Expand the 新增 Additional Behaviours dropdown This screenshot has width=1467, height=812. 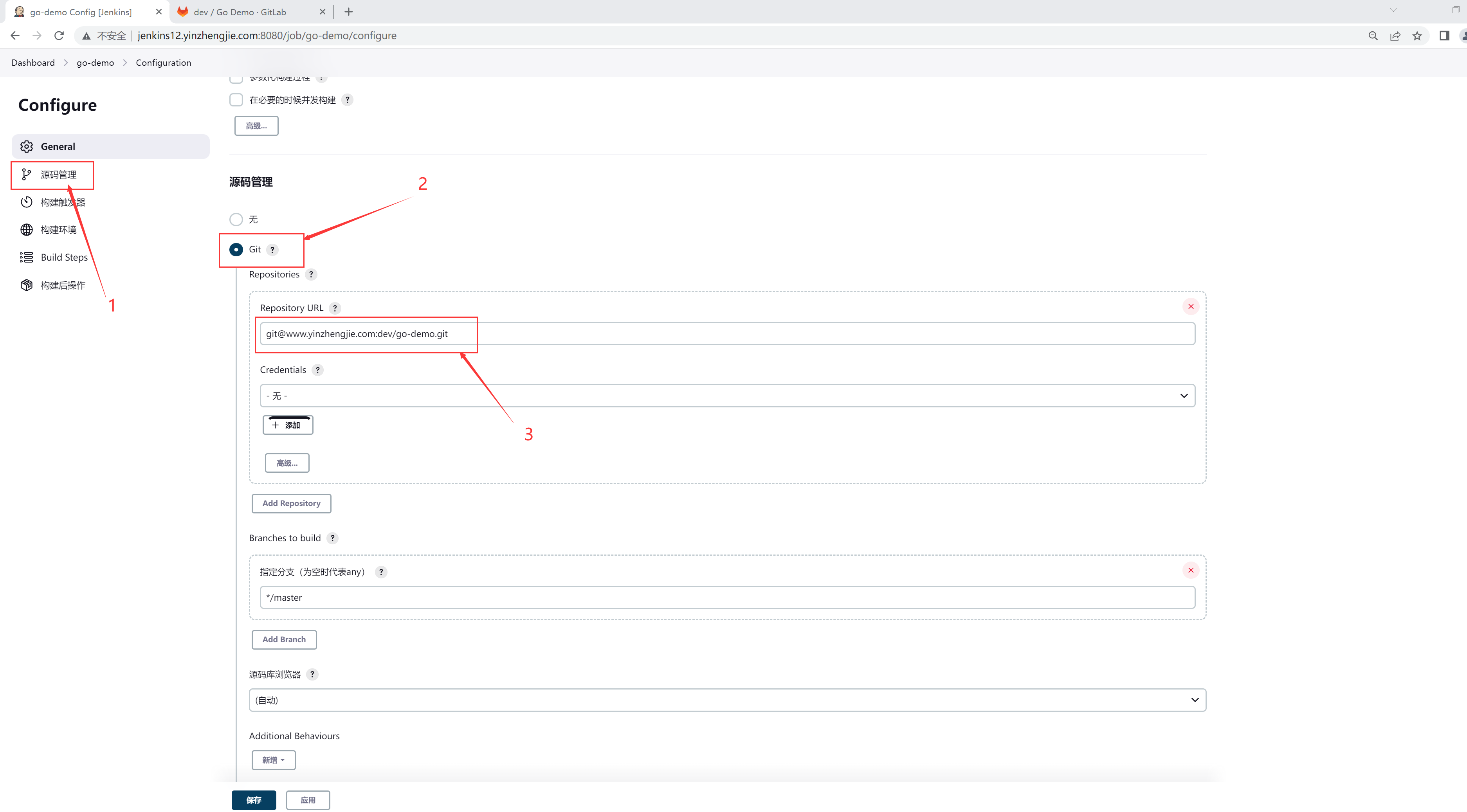273,760
